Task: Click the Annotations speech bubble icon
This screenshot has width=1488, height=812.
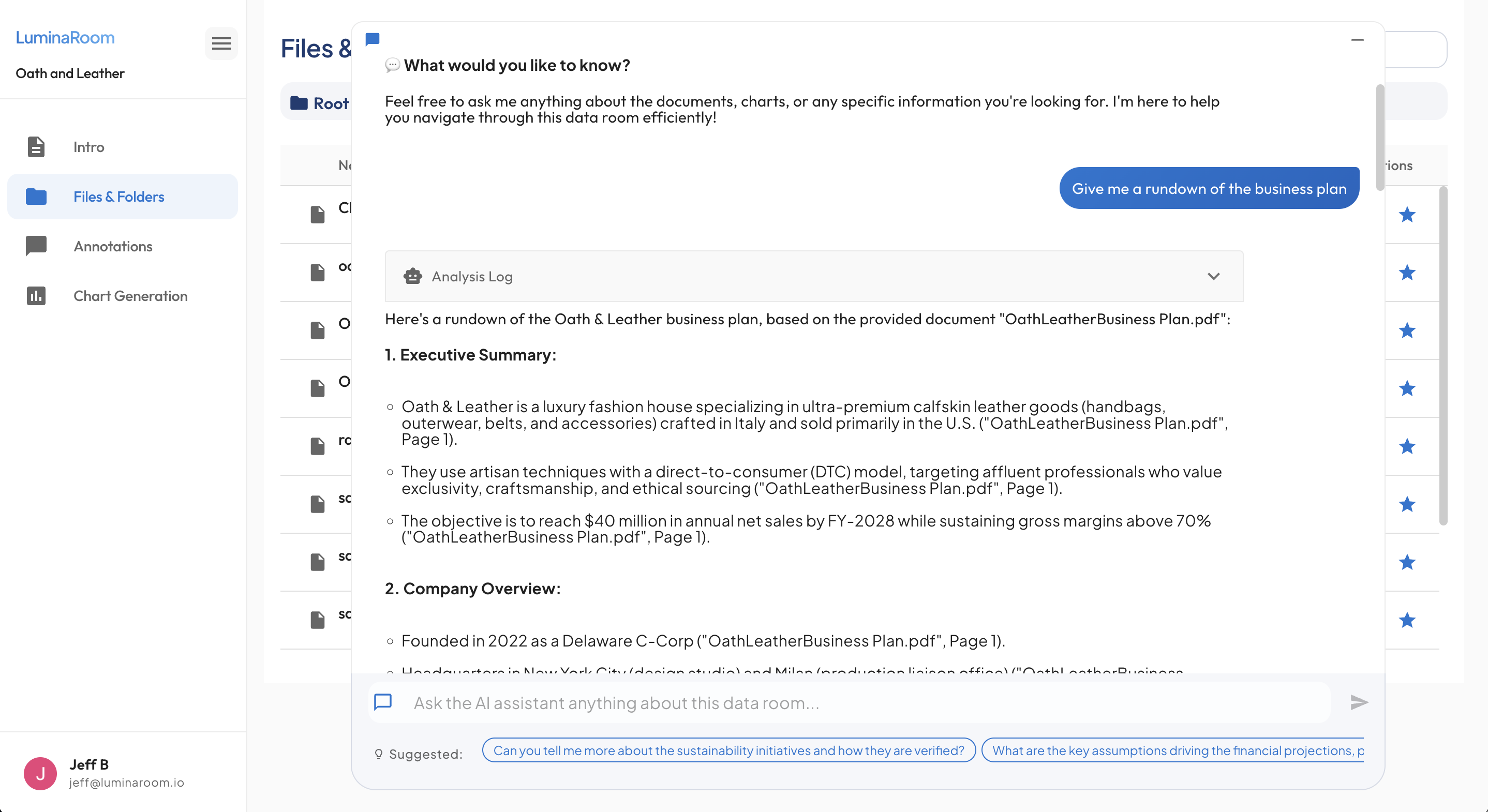Action: coord(36,246)
